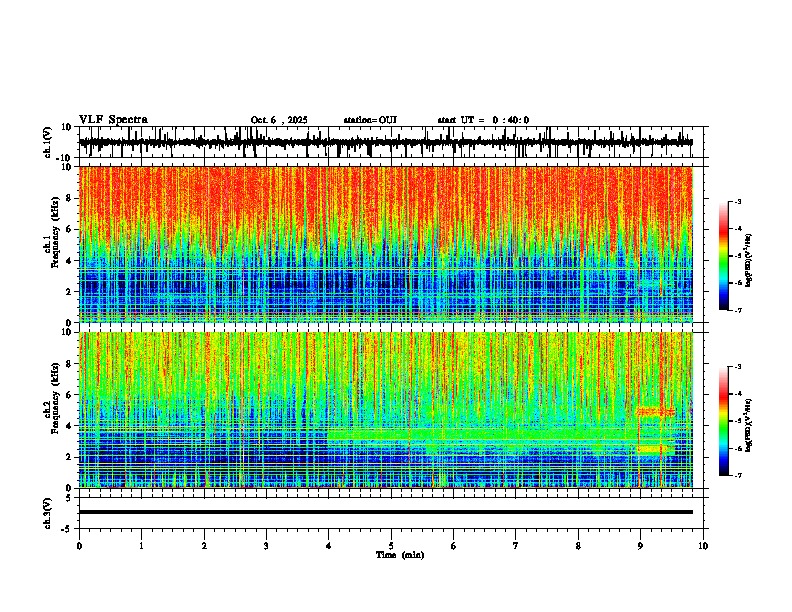Click the black ch.3 voltage trace line
792x612 pixels.
pos(386,512)
